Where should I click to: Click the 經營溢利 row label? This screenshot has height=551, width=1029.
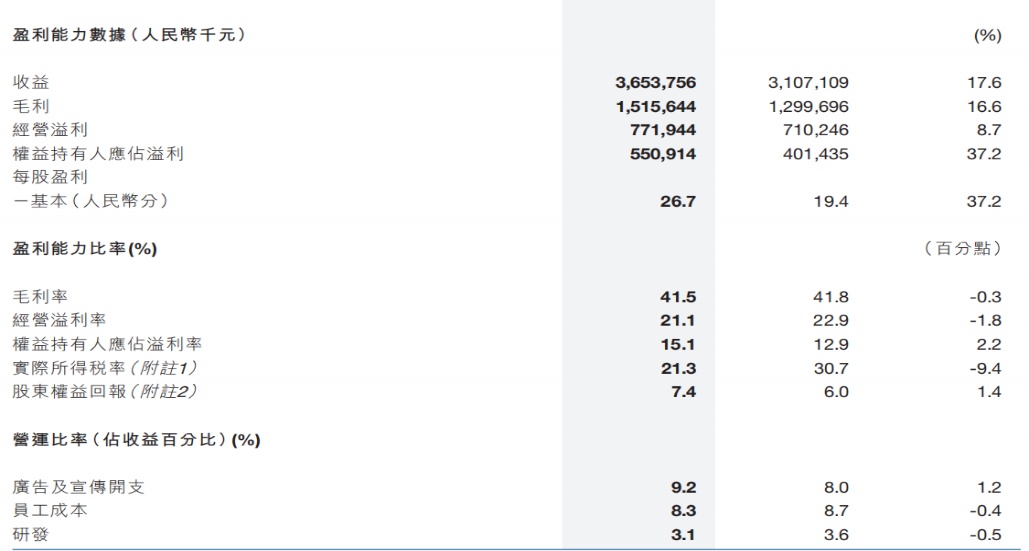50,130
